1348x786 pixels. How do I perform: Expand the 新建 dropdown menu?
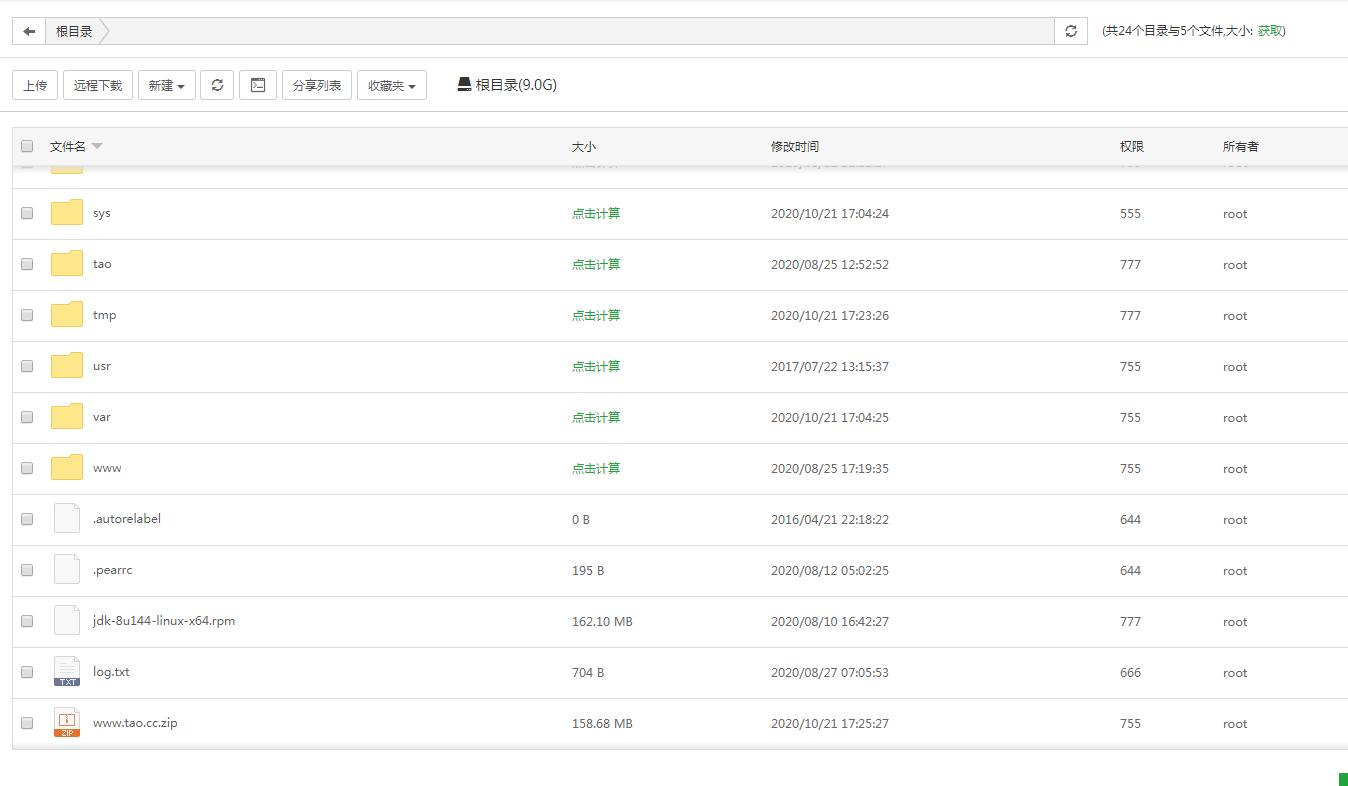click(166, 86)
